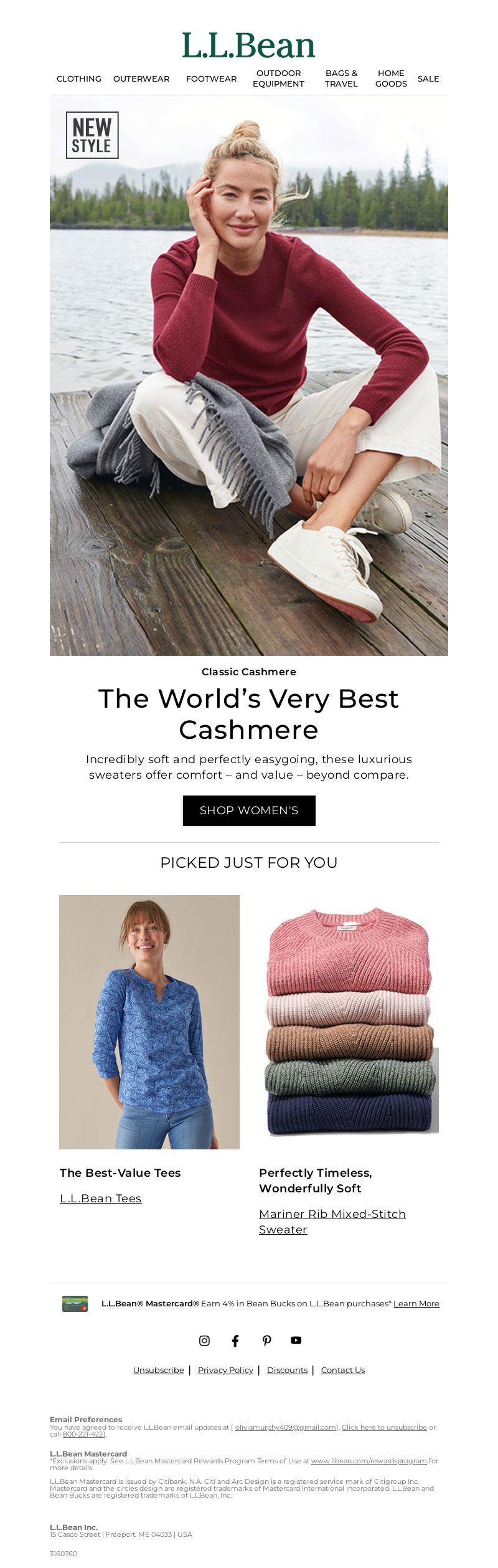Screen dimensions: 498x1568
Task: Open the Instagram social icon
Action: (204, 1341)
